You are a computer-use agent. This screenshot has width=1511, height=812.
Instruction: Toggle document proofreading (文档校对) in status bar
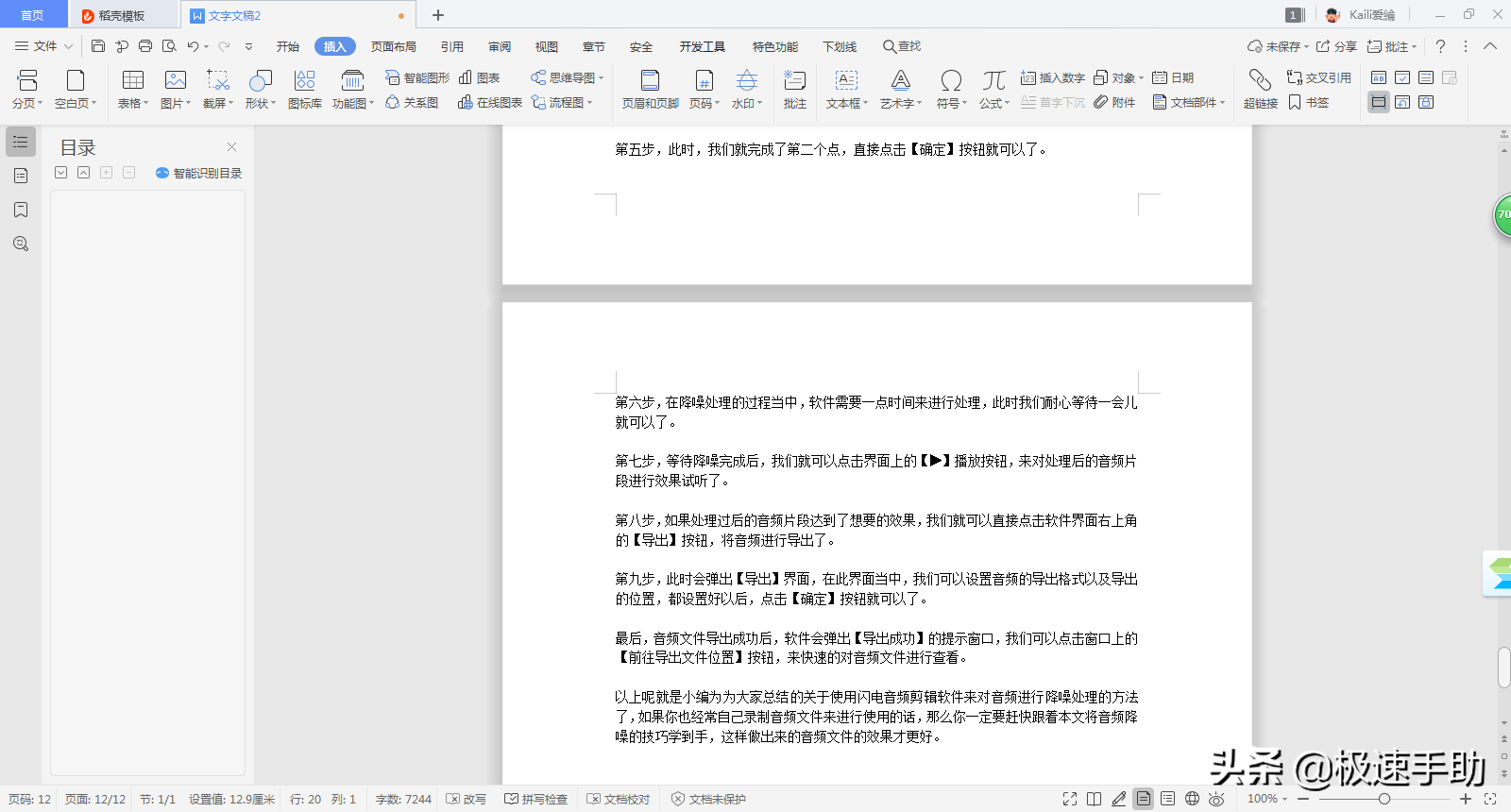[x=619, y=799]
